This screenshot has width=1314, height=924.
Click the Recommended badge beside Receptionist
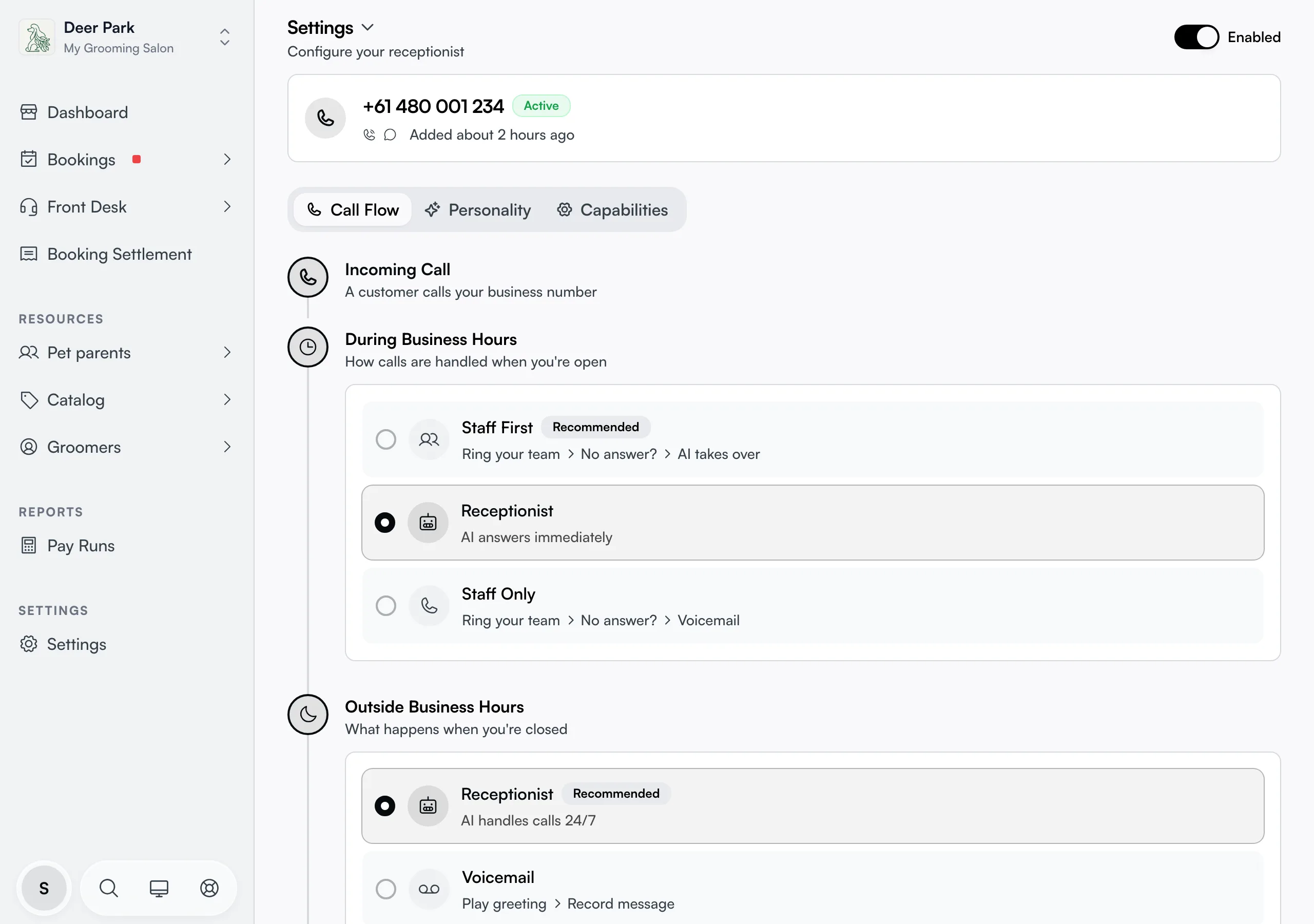[x=616, y=794]
